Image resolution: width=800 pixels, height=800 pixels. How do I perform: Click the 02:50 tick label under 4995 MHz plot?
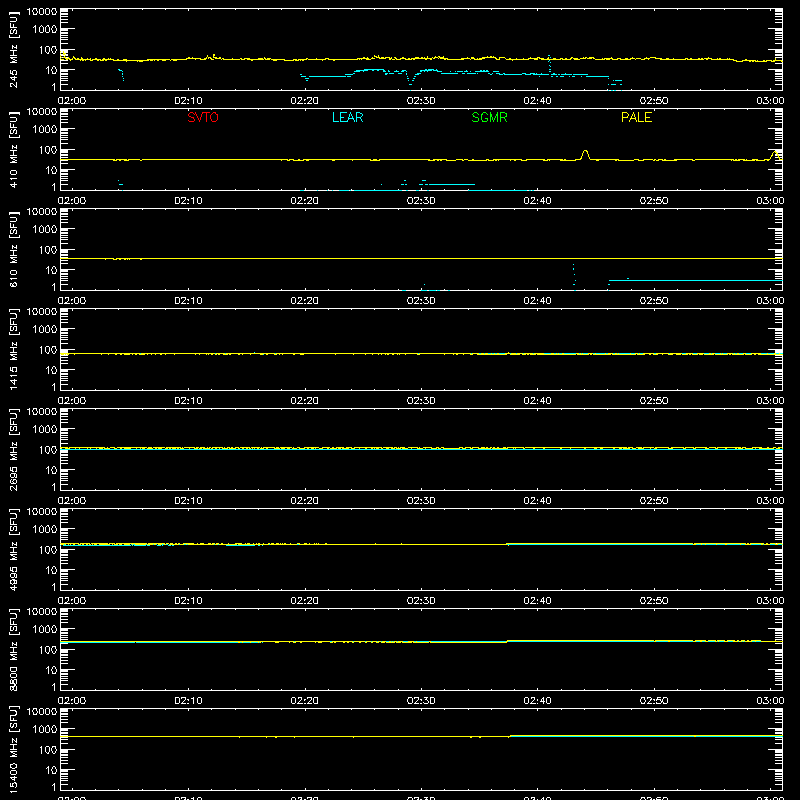point(654,601)
